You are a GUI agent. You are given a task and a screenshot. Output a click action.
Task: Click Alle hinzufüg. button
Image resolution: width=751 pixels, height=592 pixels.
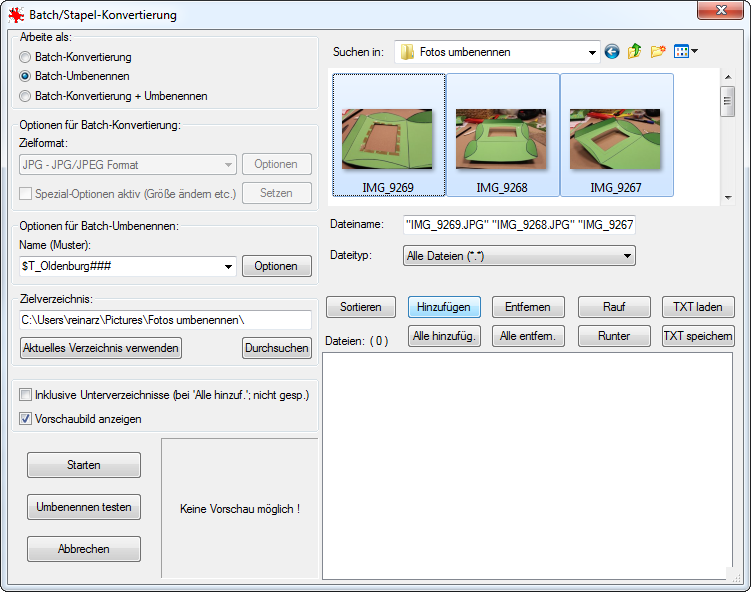pyautogui.click(x=444, y=336)
